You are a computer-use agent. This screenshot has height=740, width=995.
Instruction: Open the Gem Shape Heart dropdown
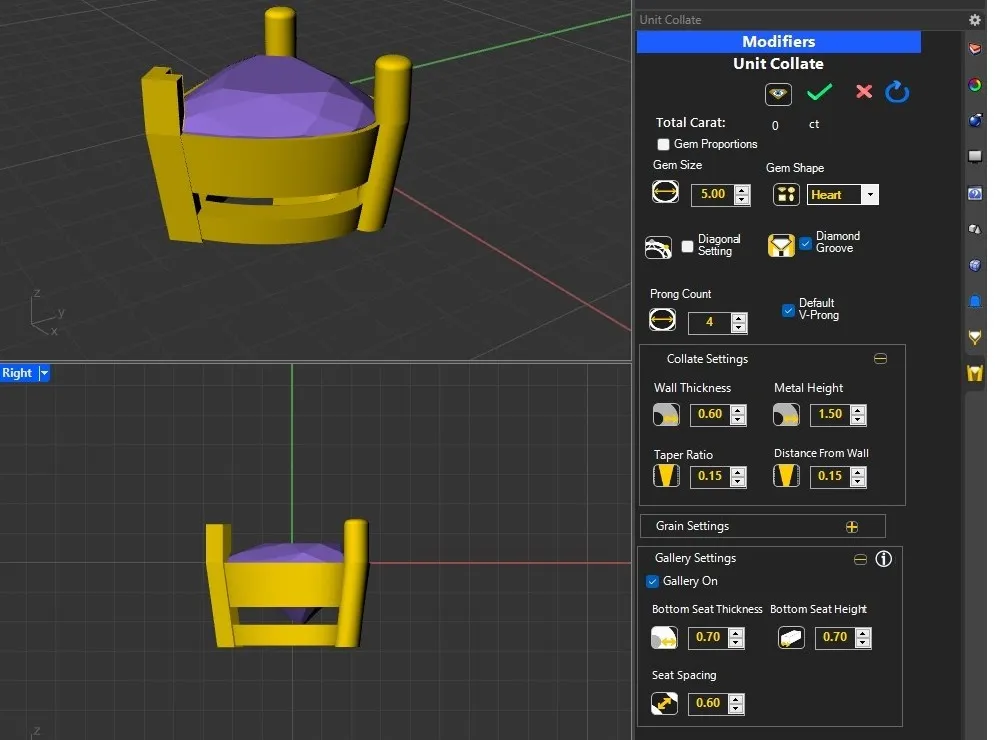[870, 195]
